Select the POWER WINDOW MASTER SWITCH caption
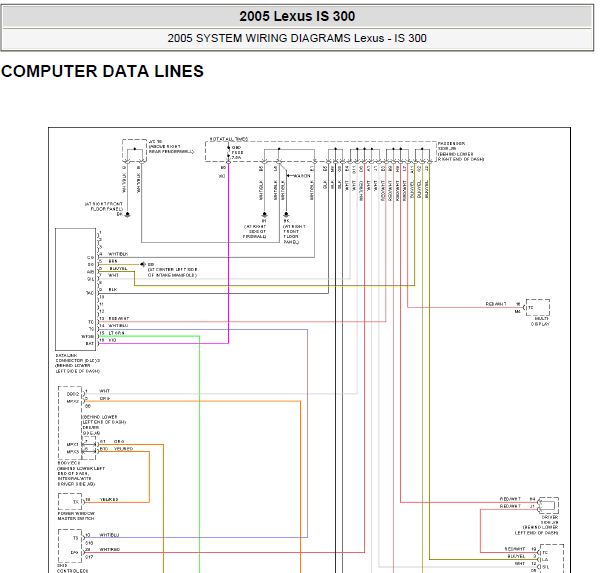The width and height of the screenshot is (600, 573). 76,516
